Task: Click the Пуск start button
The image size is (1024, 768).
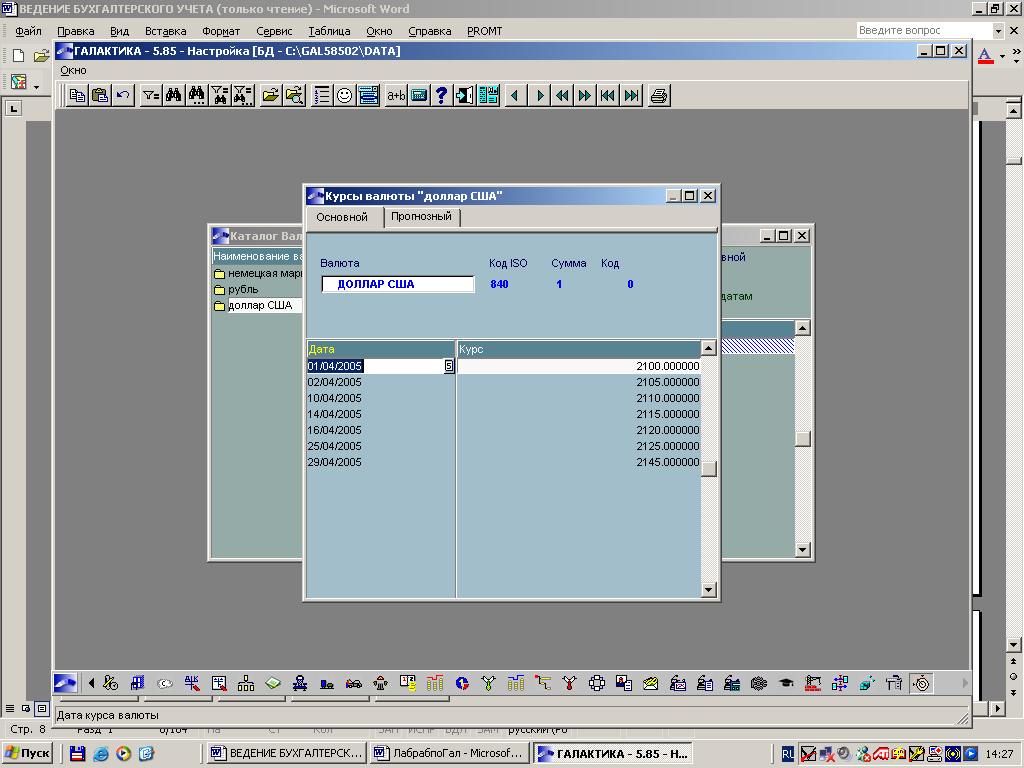Action: click(27, 753)
